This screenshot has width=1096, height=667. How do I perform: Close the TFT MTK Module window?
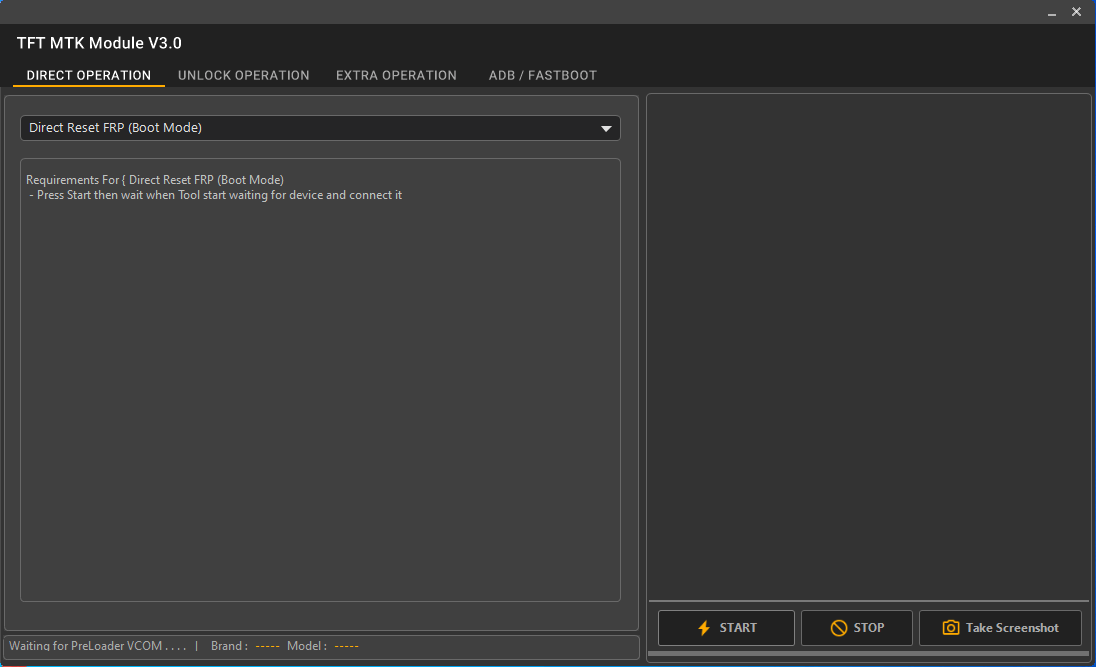click(1077, 12)
